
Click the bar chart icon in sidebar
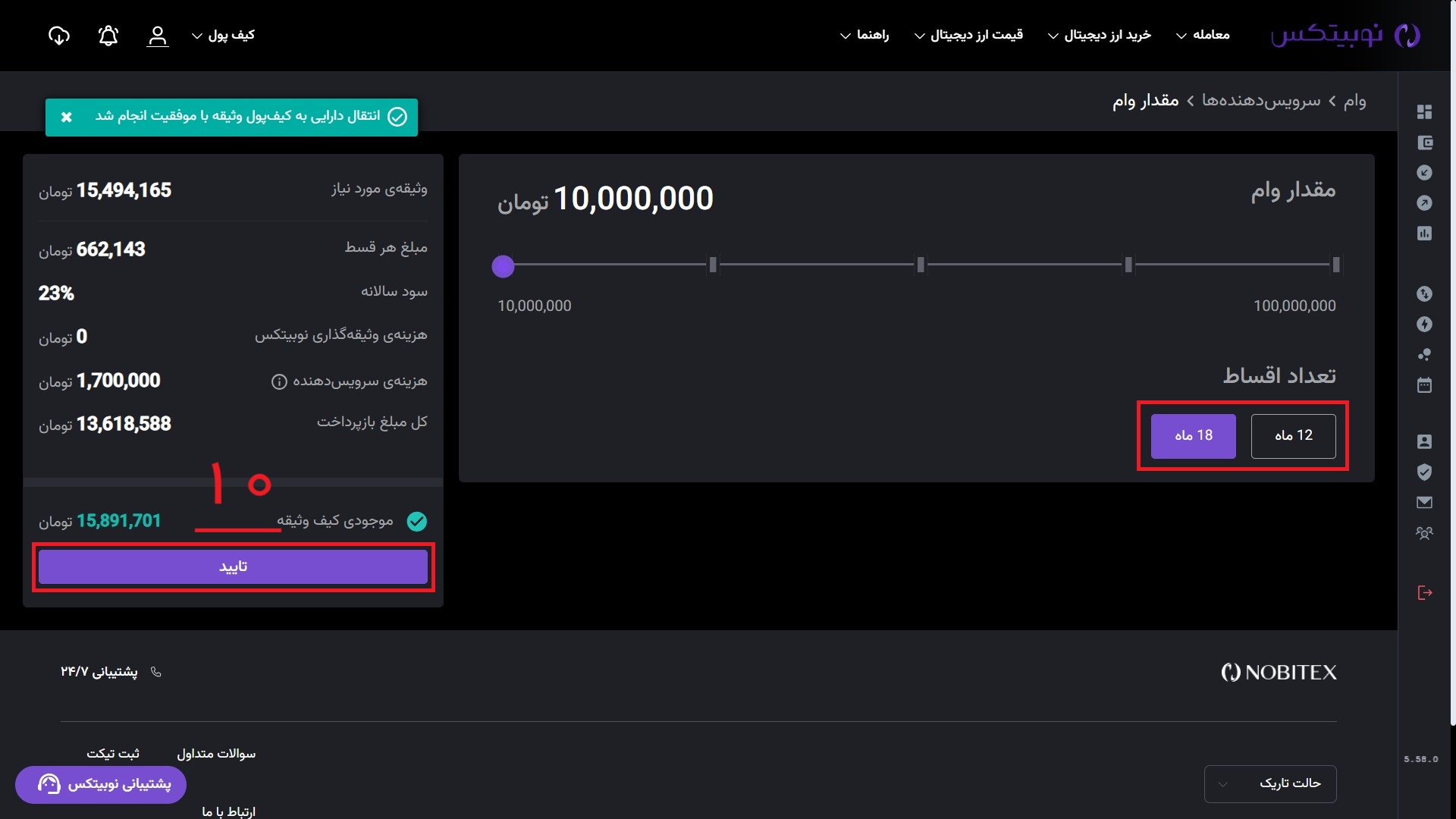[x=1424, y=234]
